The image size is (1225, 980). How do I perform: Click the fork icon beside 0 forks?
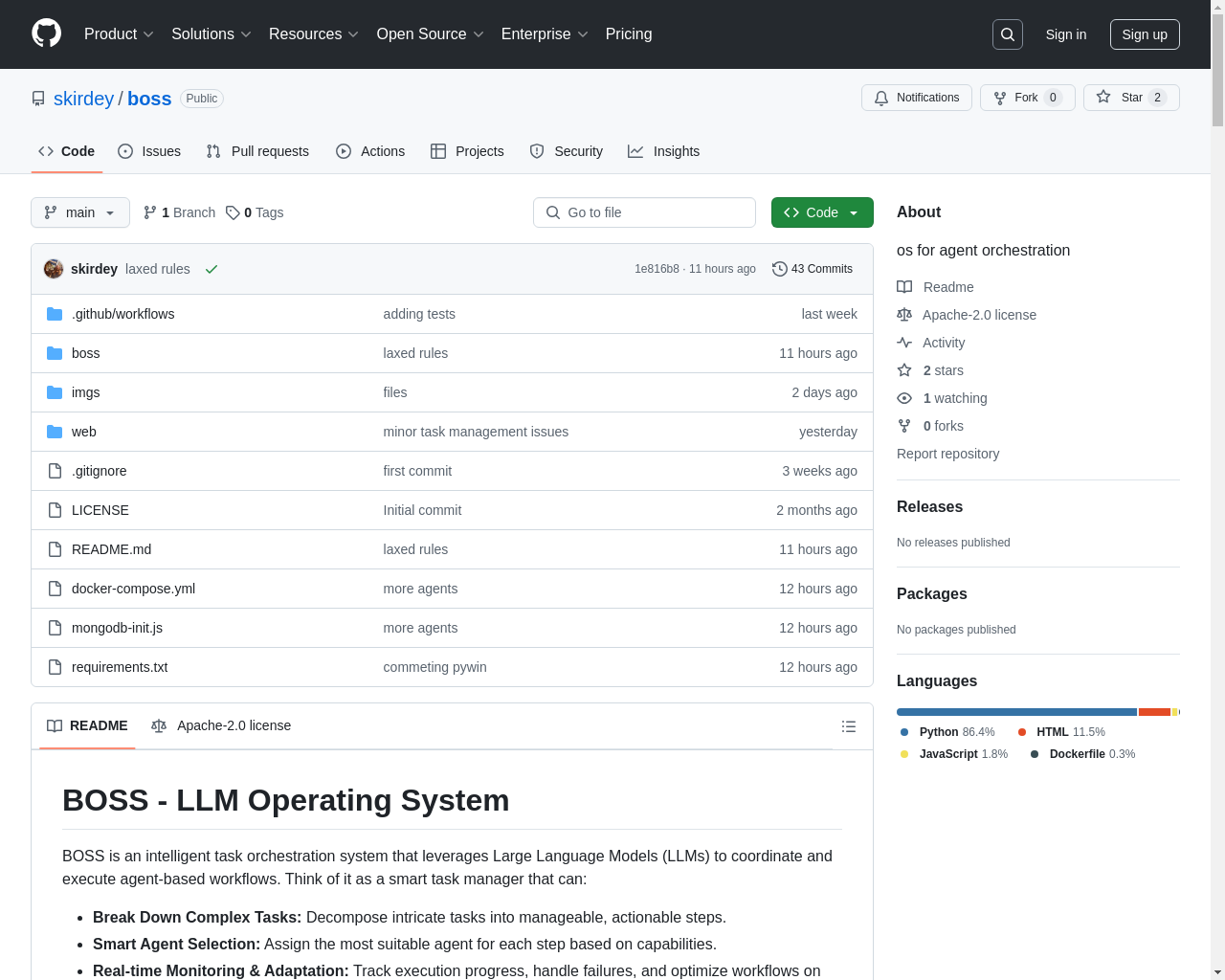(x=904, y=426)
